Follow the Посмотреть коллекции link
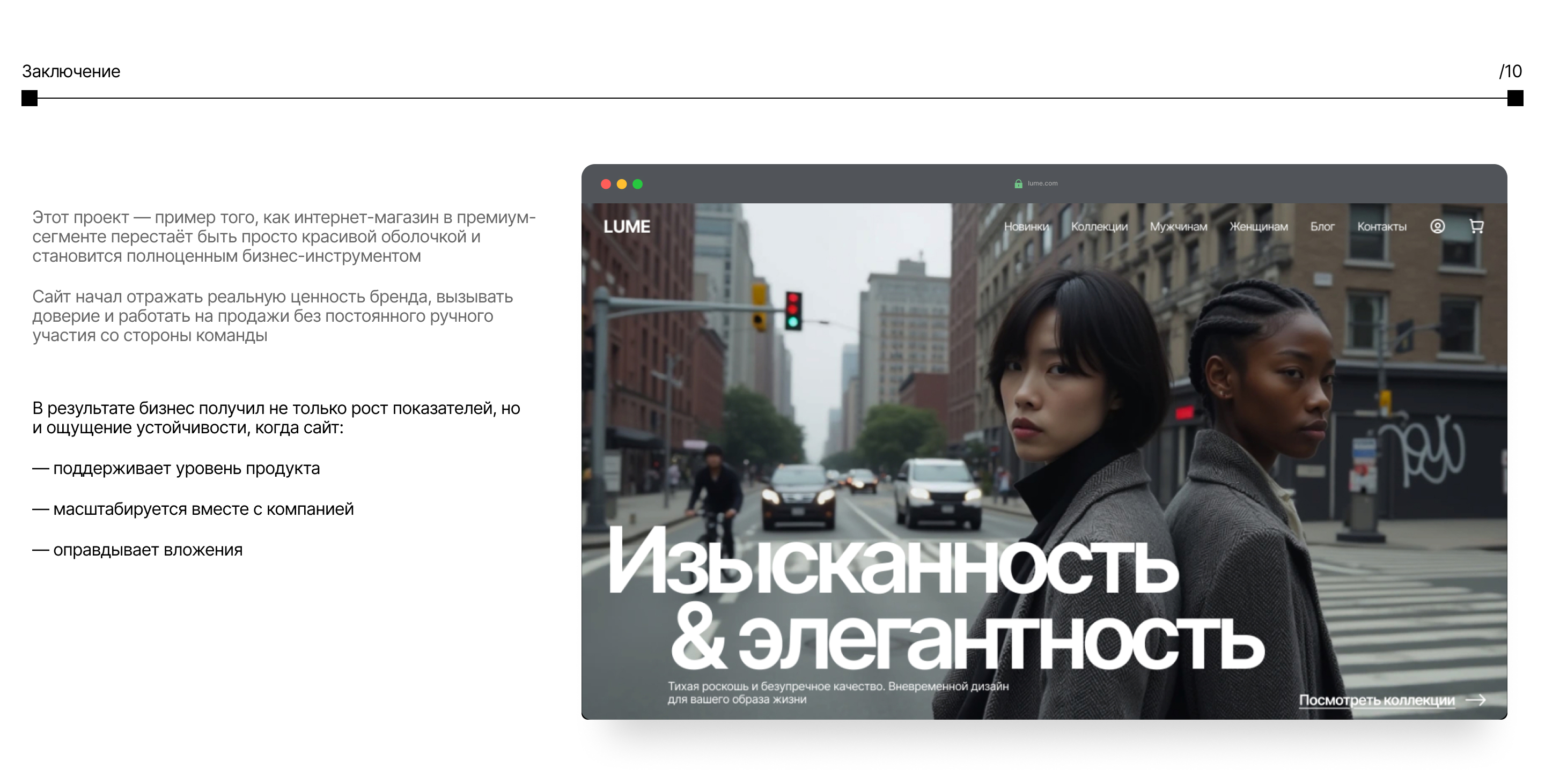Viewport: 1545px width, 784px height. coord(1377,700)
